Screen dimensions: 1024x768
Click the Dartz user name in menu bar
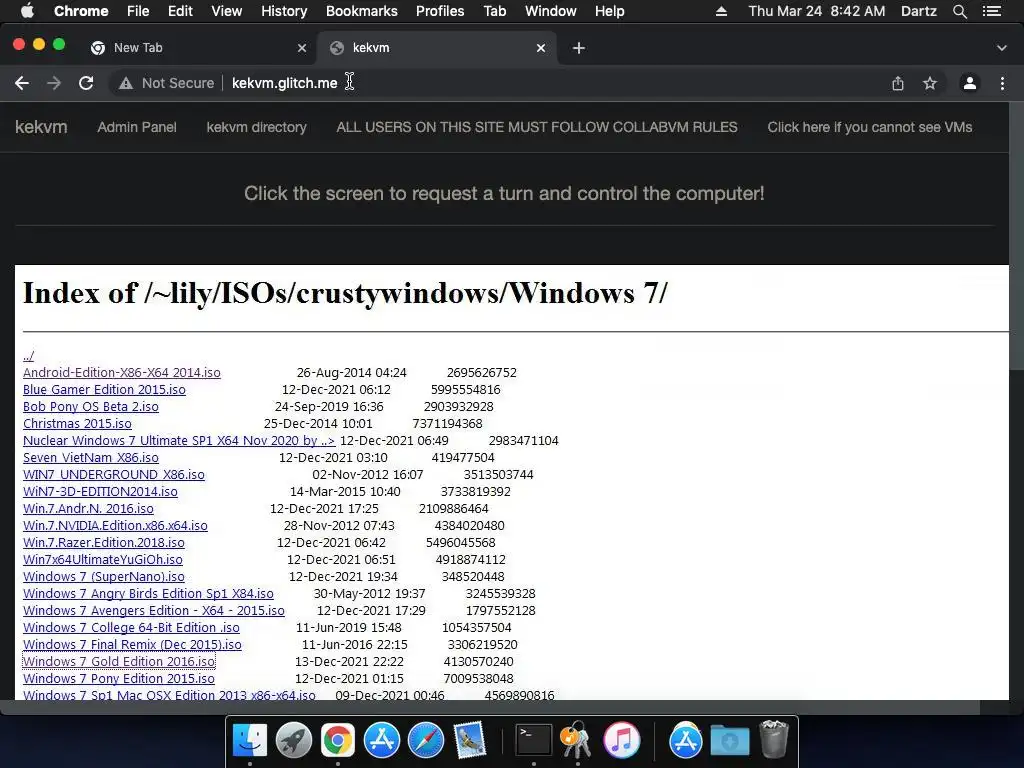919,11
